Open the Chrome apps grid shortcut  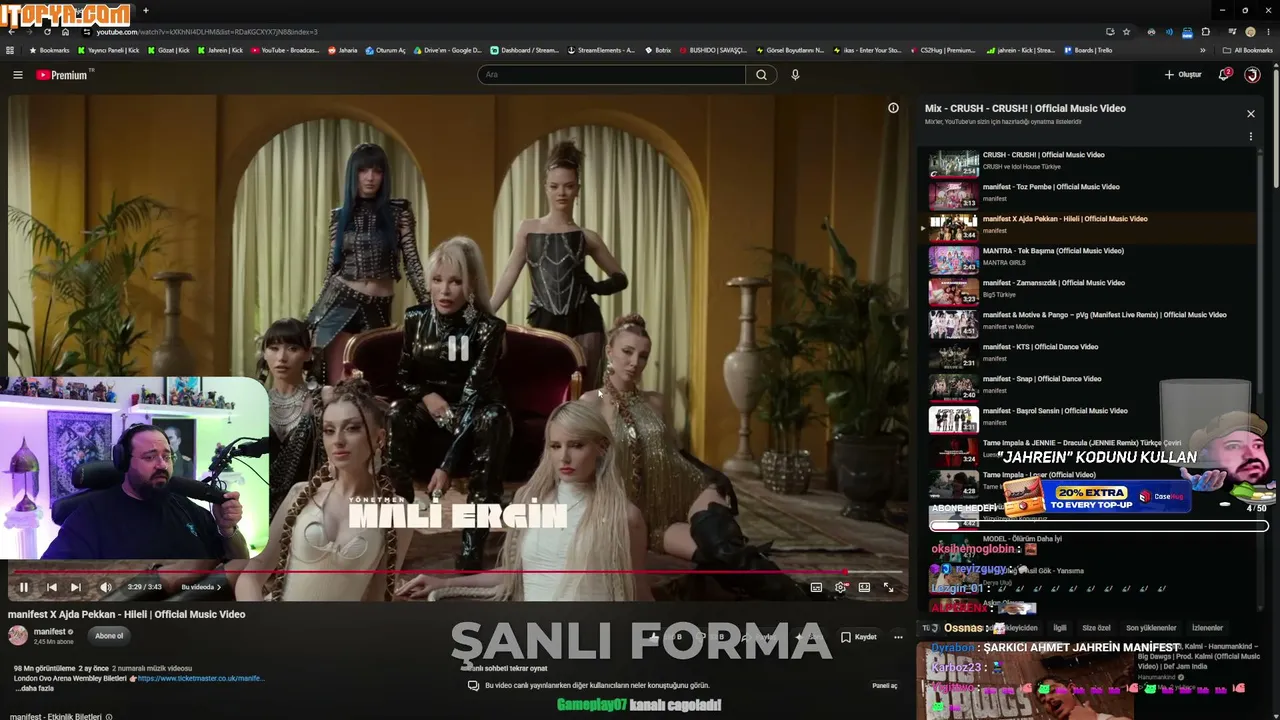[x=10, y=50]
